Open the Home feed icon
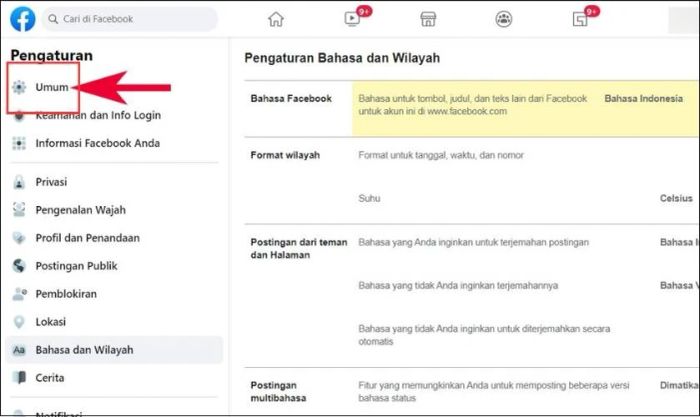700x417 pixels. pyautogui.click(x=276, y=19)
